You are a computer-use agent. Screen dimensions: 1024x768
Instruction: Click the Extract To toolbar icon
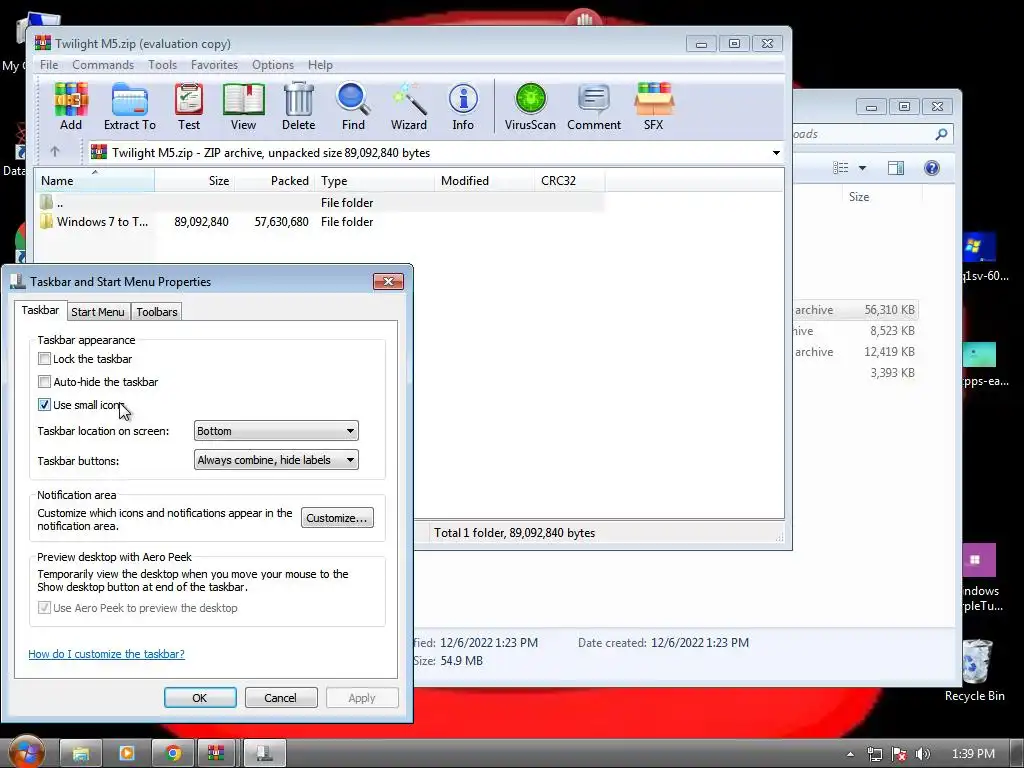129,106
